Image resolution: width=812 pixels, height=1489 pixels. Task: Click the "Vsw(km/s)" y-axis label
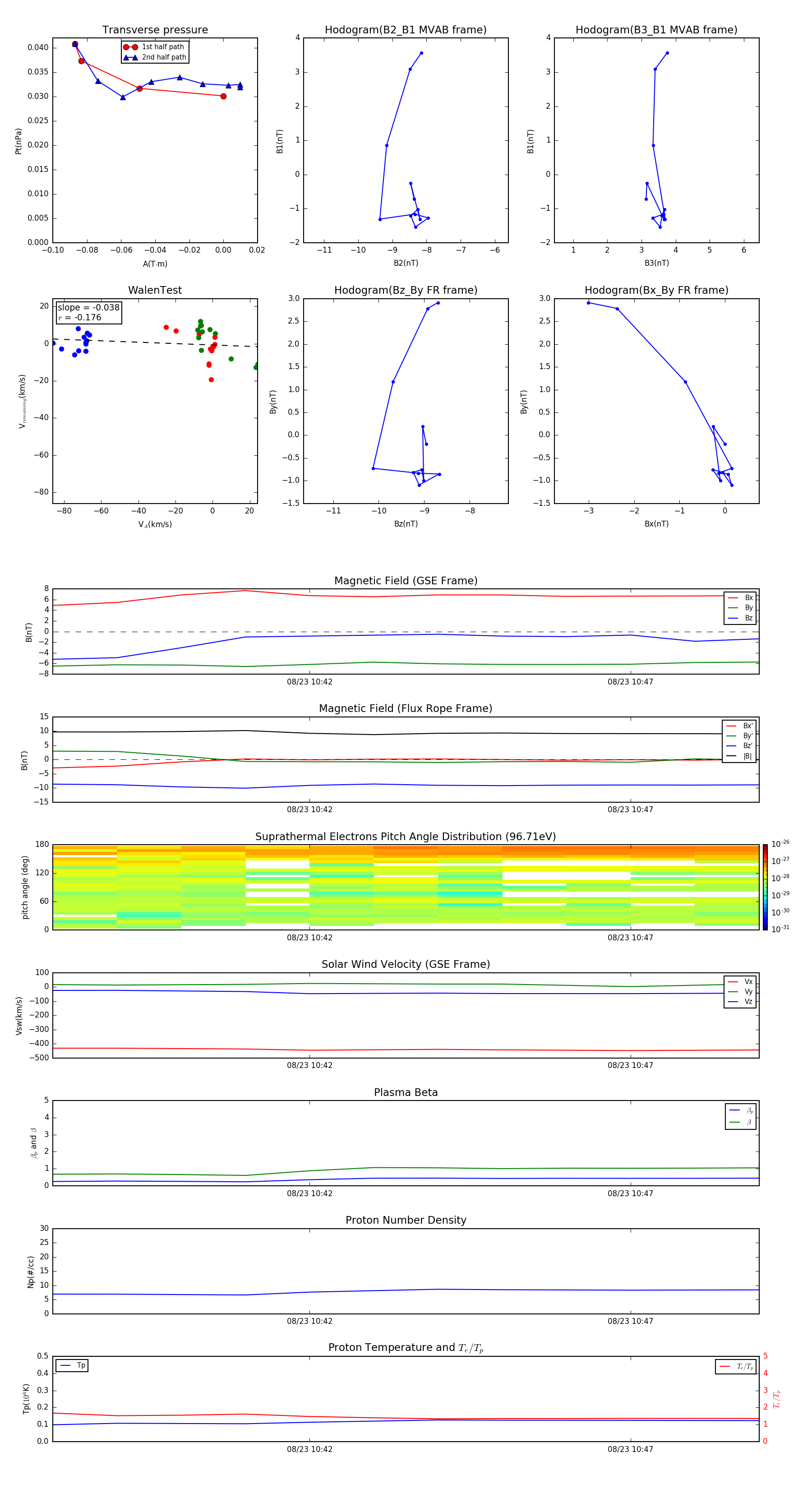coord(19,1016)
